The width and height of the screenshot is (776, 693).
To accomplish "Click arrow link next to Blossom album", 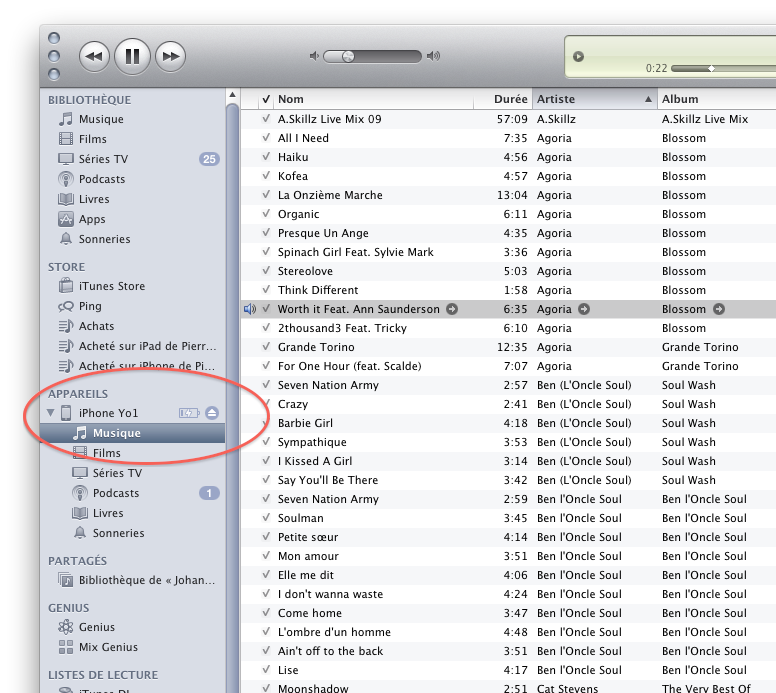I will (719, 309).
